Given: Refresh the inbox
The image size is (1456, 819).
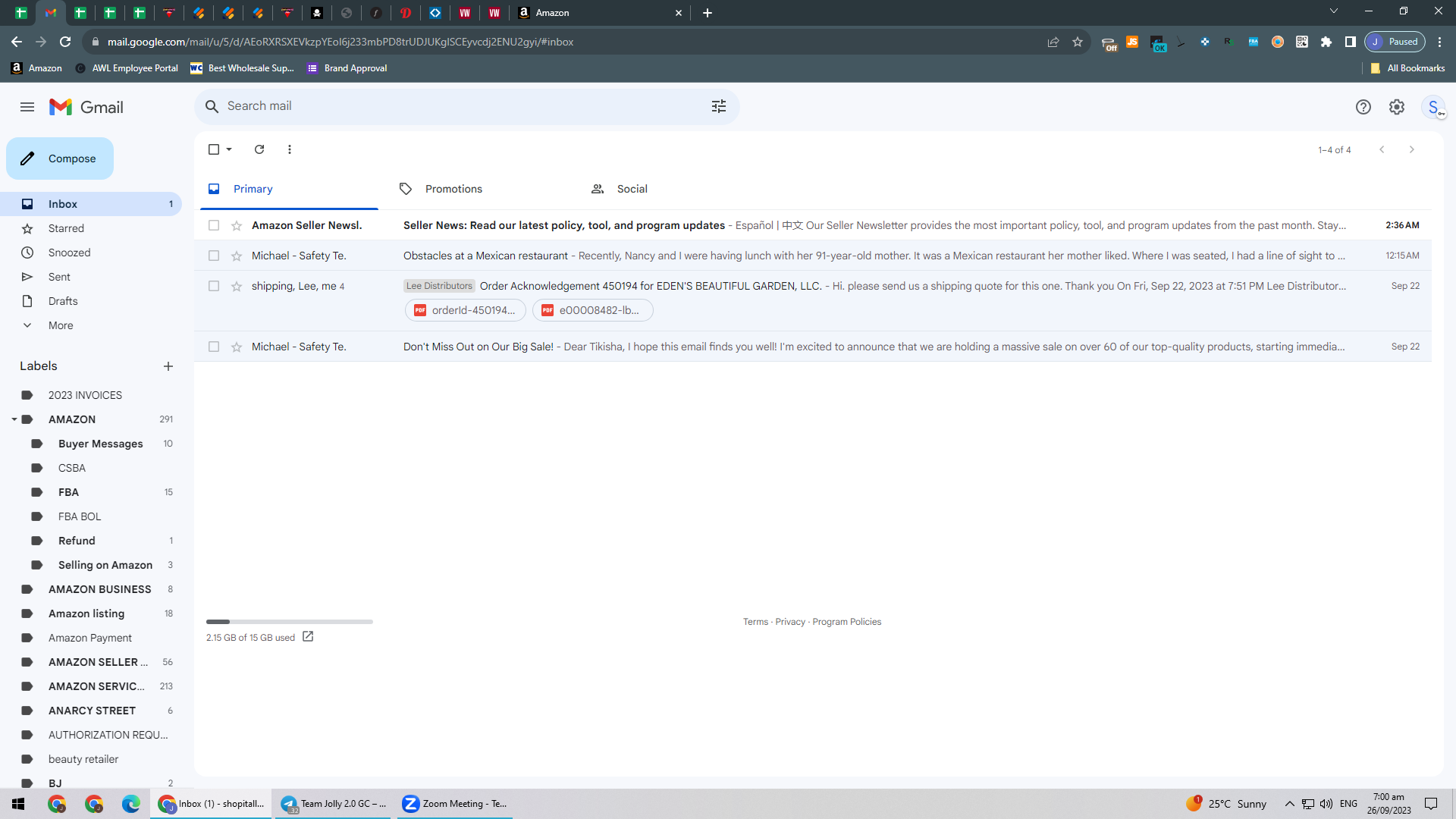Looking at the screenshot, I should pos(259,149).
